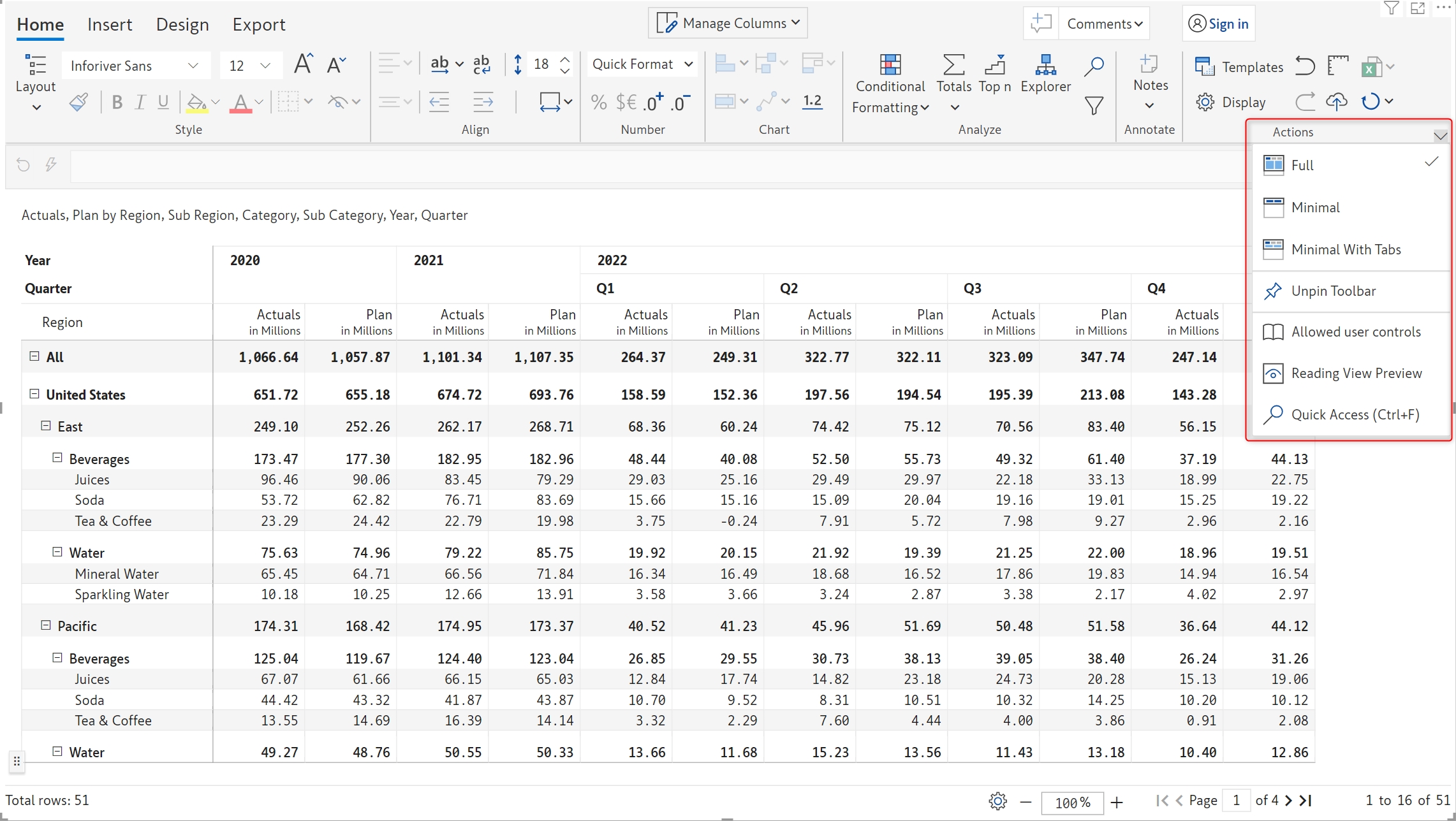The width and height of the screenshot is (1456, 821).
Task: Select the Full toolbar mode option
Action: point(1302,165)
